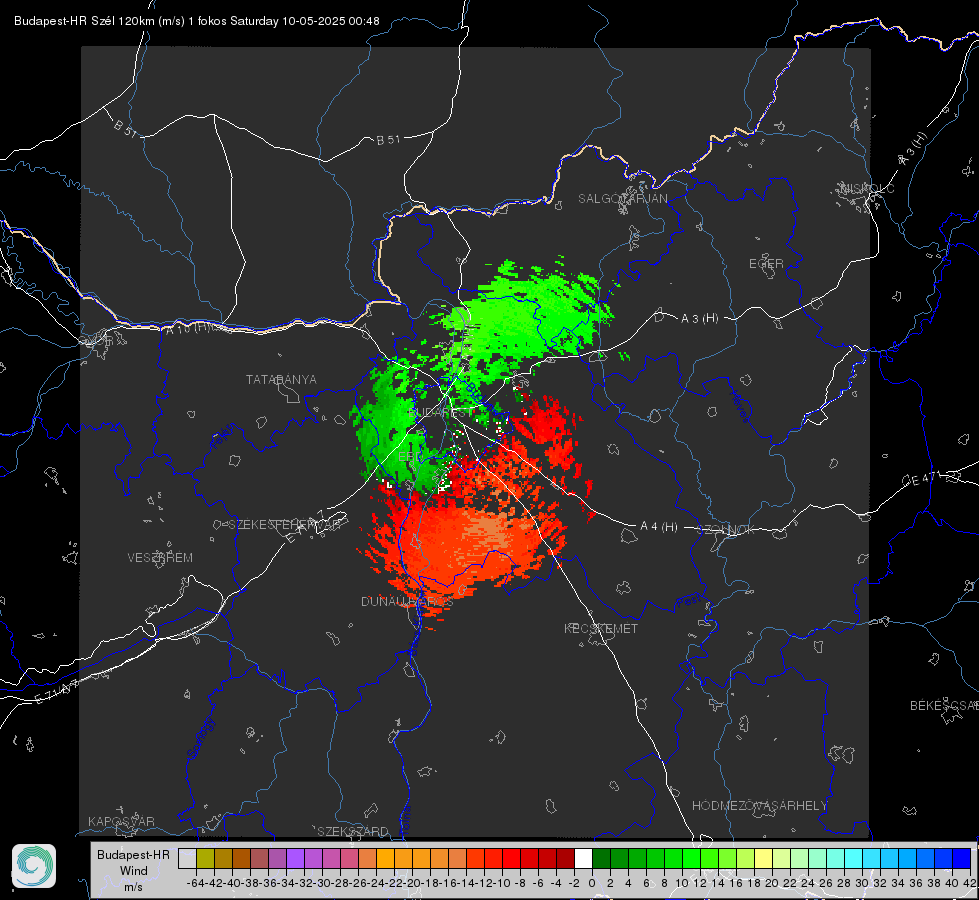Click the SZEKSZÁRD city label
Screen dimensions: 979x900
(353, 831)
